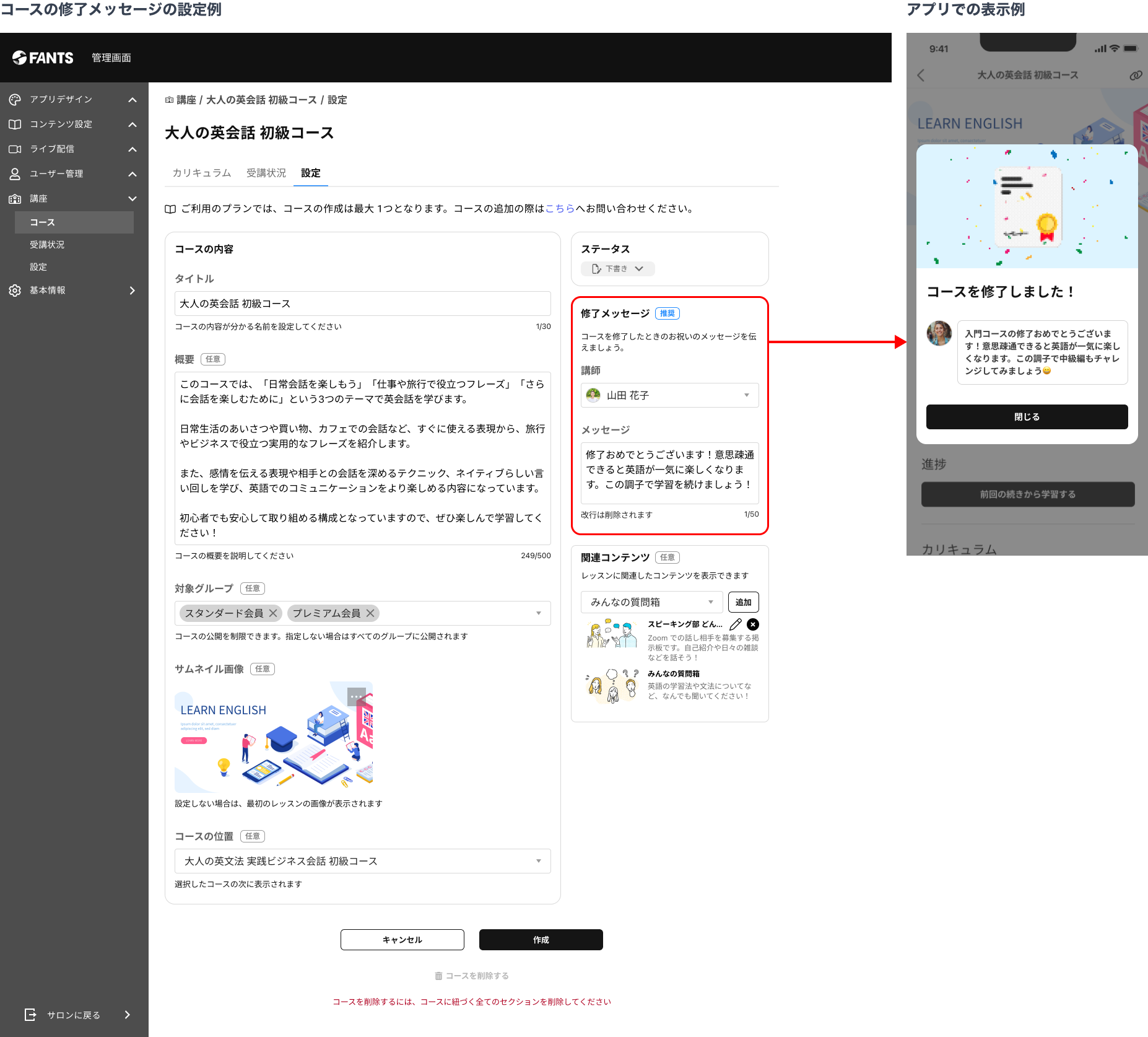Open the thumbnail image options menu

(x=357, y=697)
